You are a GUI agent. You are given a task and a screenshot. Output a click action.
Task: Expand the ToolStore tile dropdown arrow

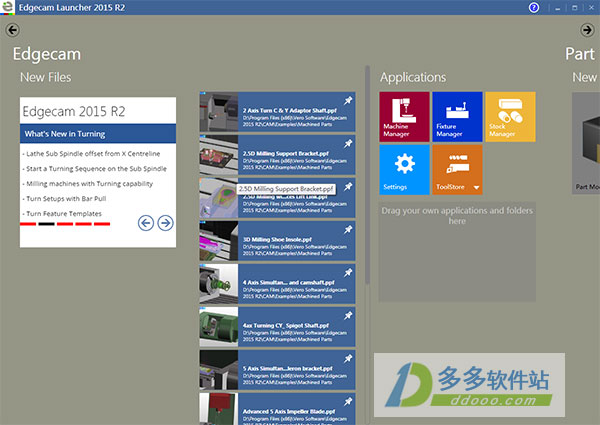pos(476,187)
